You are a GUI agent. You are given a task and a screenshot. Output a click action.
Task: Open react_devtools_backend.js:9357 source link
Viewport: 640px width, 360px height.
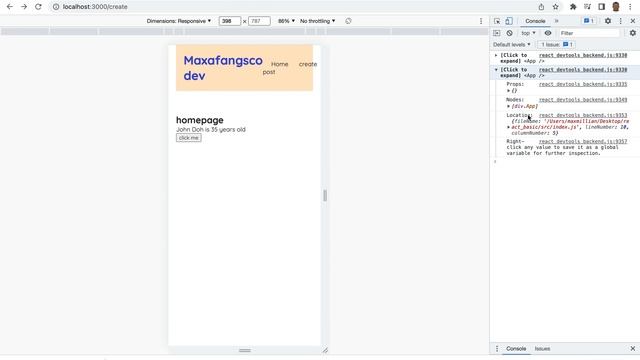tap(583, 142)
